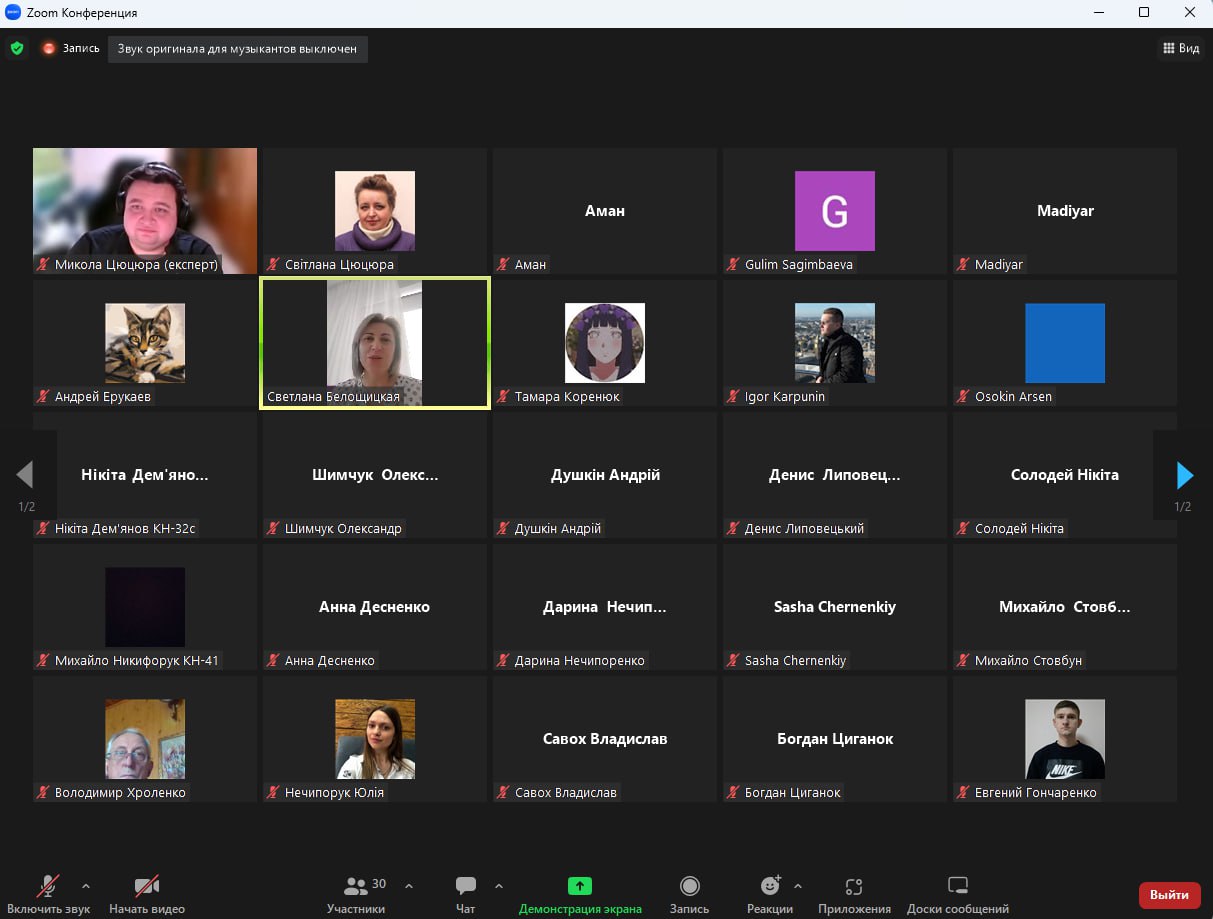This screenshot has width=1213, height=919.
Task: Click the original sound for musicians notice
Action: click(237, 48)
